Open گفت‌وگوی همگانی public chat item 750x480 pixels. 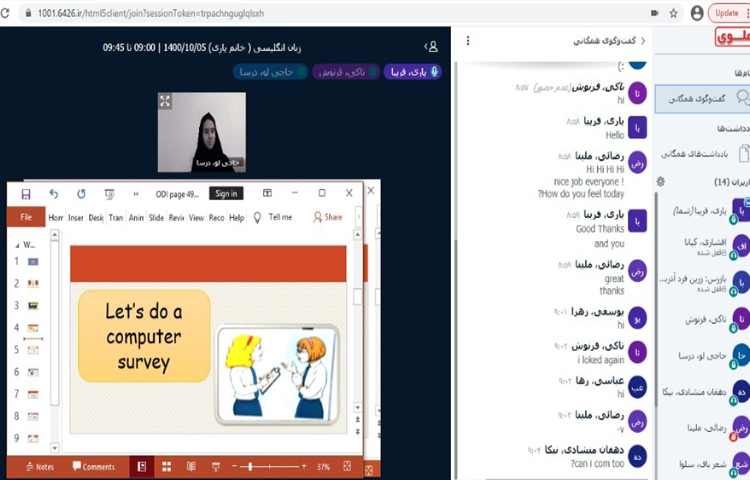point(702,99)
